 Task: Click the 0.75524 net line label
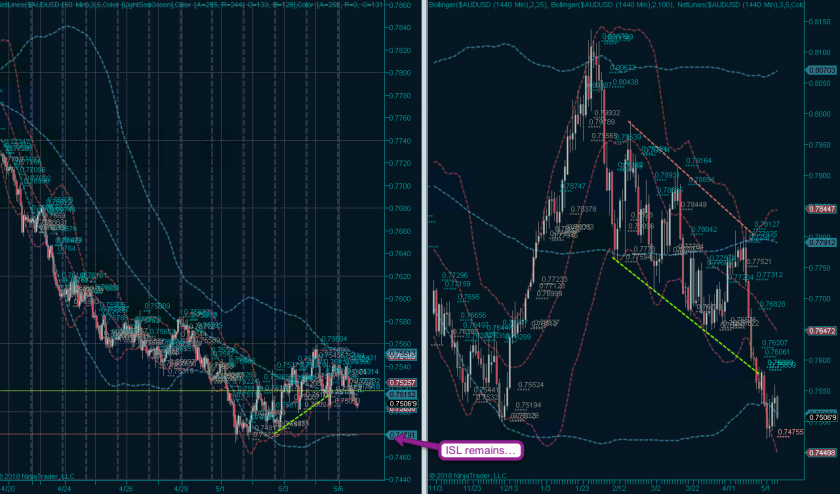(531, 385)
